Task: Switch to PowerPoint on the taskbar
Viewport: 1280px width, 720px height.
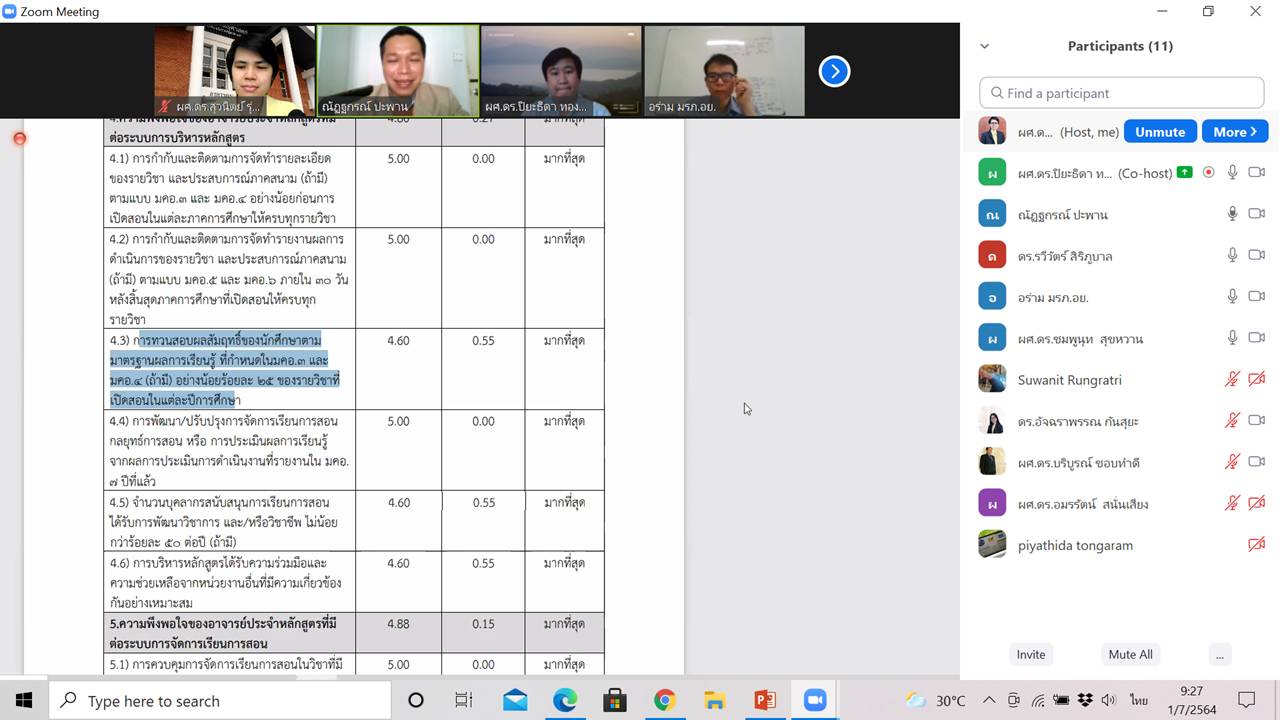Action: pyautogui.click(x=765, y=700)
